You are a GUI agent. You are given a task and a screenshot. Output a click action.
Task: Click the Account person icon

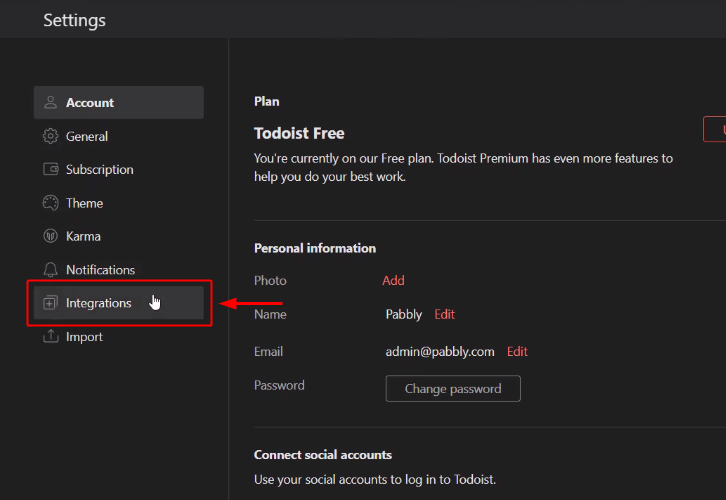pos(50,102)
